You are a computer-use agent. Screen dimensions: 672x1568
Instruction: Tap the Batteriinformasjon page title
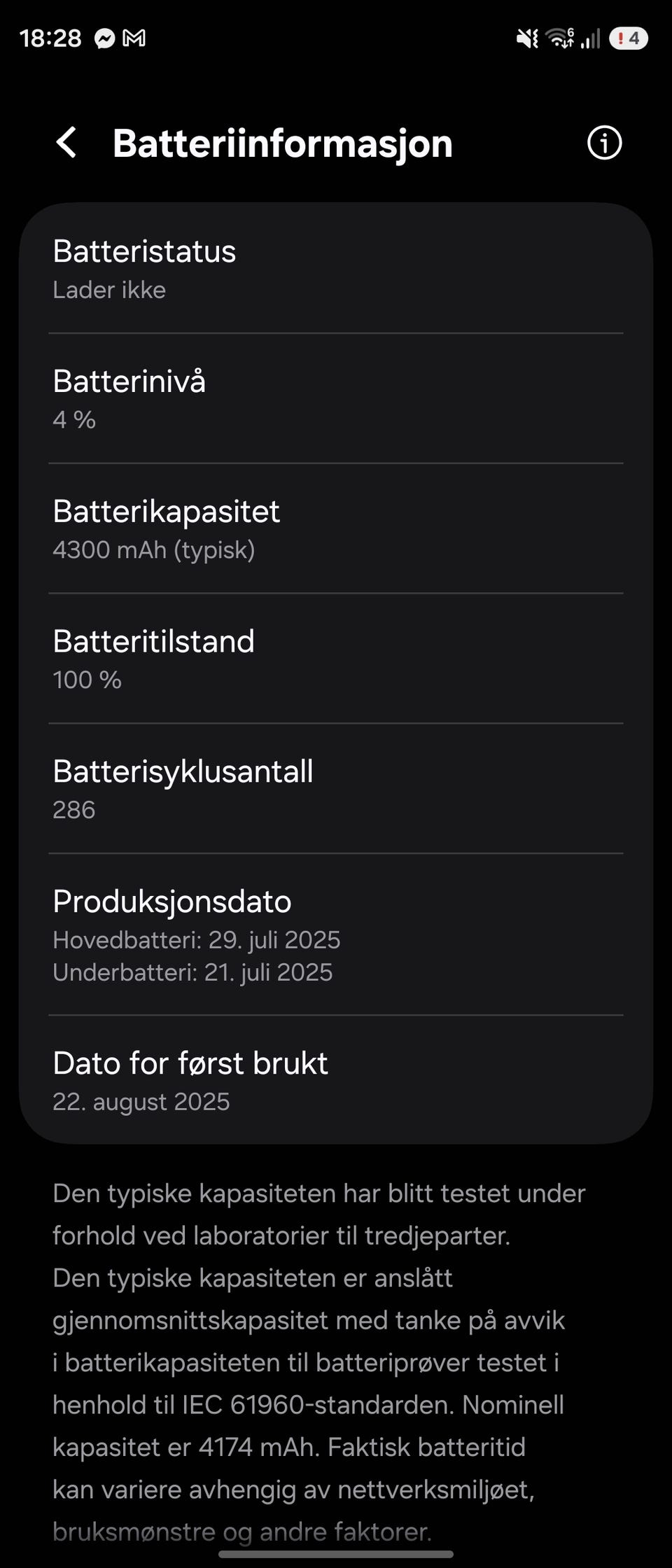(x=283, y=143)
